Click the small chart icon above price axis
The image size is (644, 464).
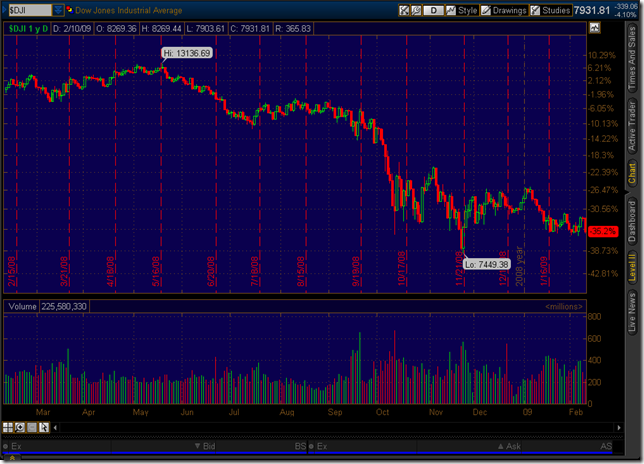click(594, 28)
